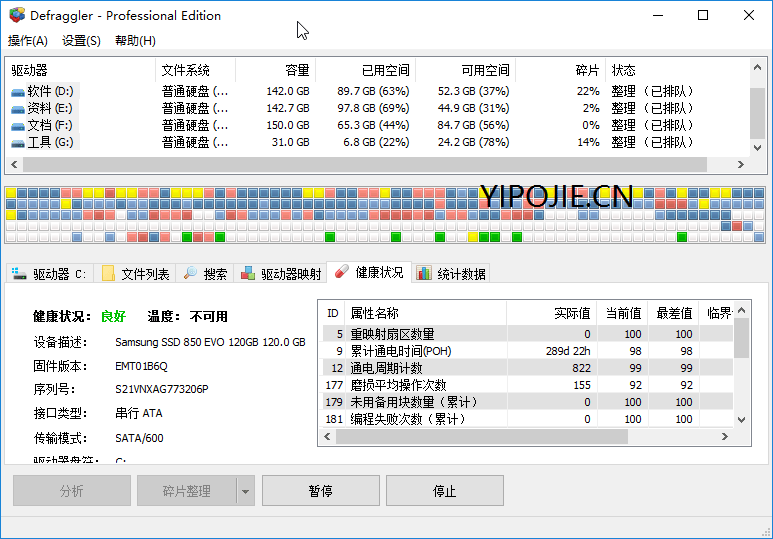The image size is (773, 539).
Task: Sort by the 可用空间 column header
Action: click(x=465, y=70)
